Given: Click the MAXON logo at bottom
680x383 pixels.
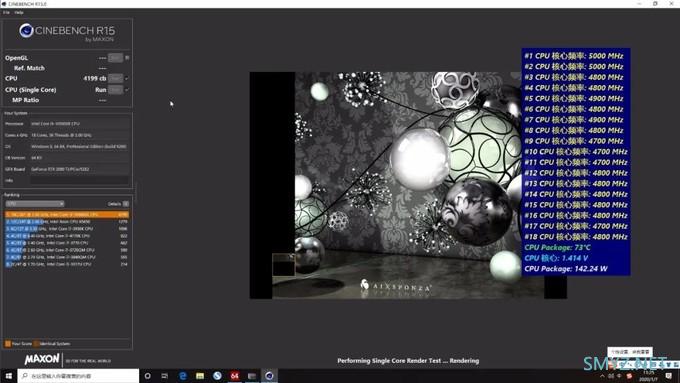Looking at the screenshot, I should coord(42,359).
